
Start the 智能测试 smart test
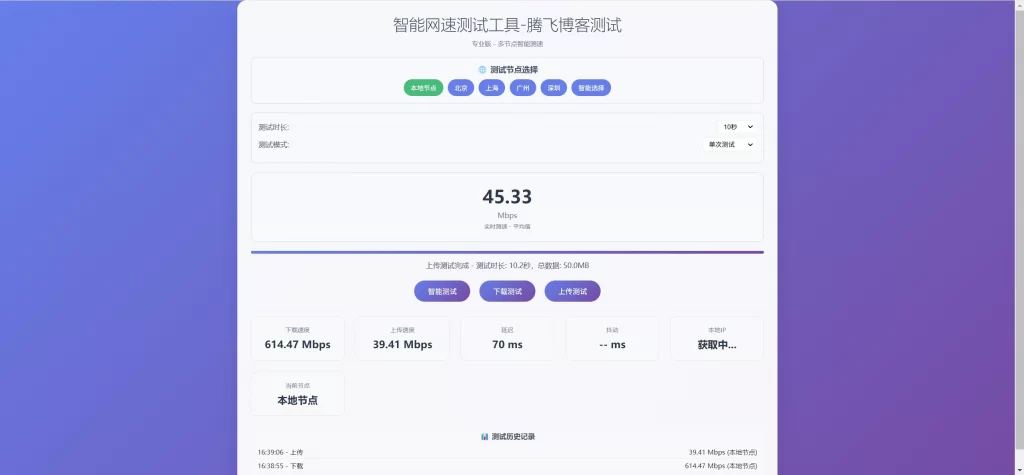tap(442, 291)
